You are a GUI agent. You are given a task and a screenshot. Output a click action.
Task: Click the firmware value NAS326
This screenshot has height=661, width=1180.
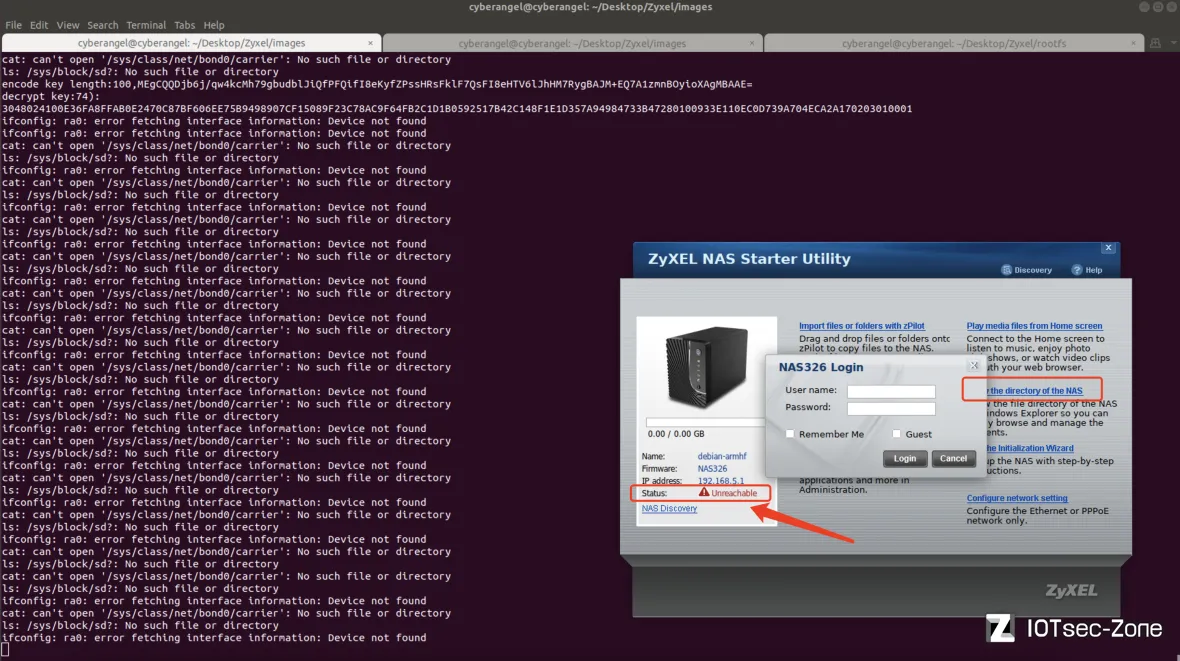tap(712, 468)
